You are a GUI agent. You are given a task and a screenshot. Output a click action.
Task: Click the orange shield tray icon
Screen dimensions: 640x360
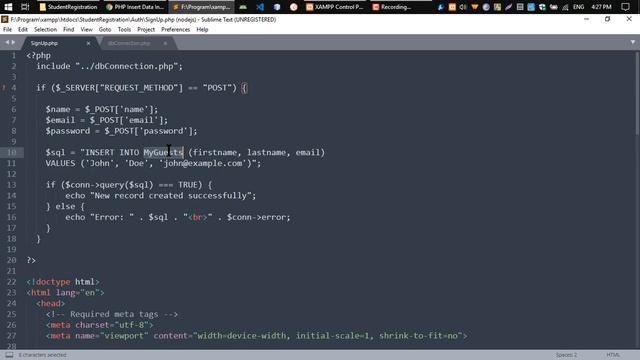tap(474, 7)
